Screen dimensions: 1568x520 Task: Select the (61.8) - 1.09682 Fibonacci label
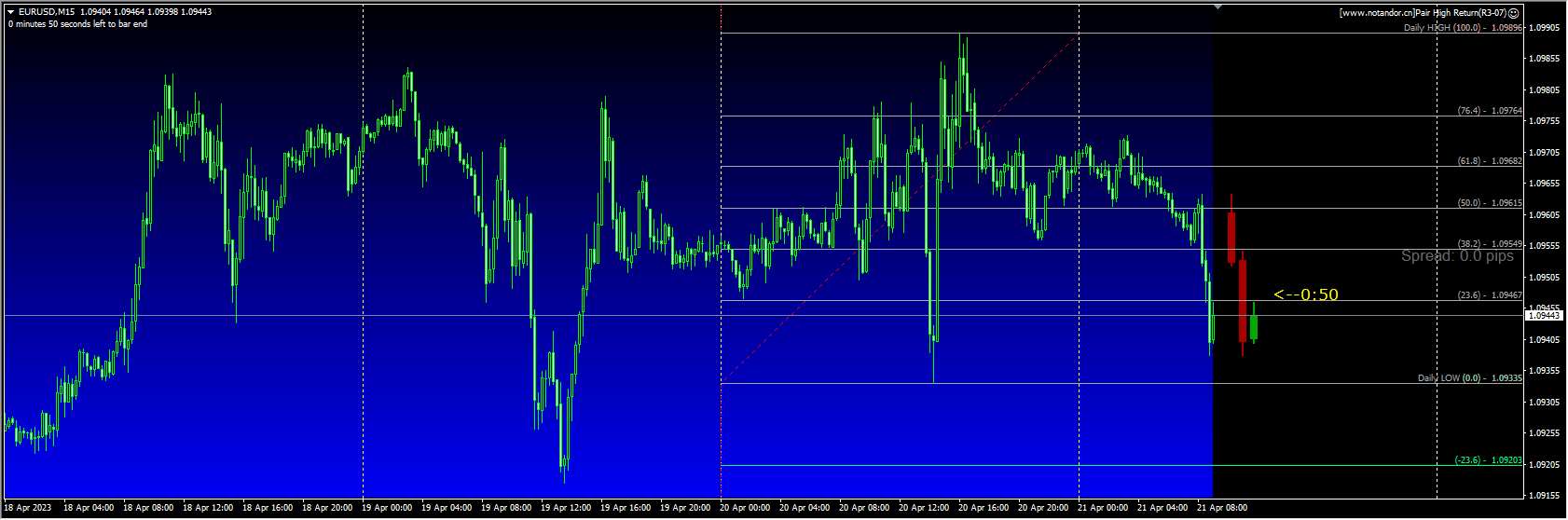tap(1490, 161)
